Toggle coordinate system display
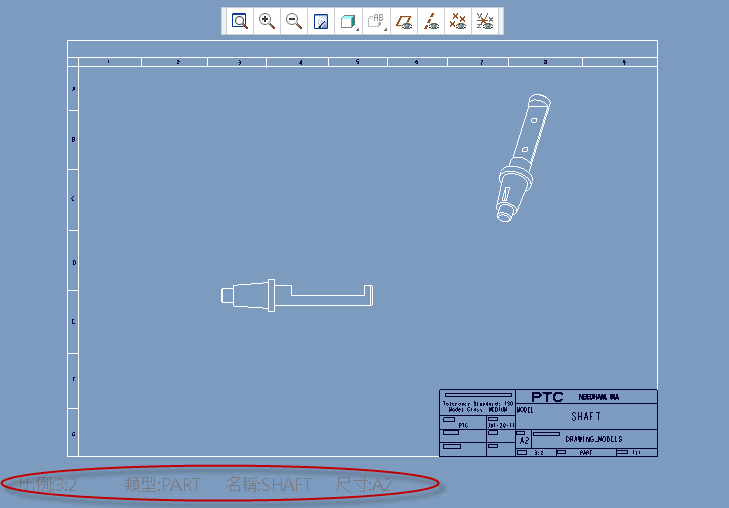The height and width of the screenshot is (508, 729). click(485, 21)
